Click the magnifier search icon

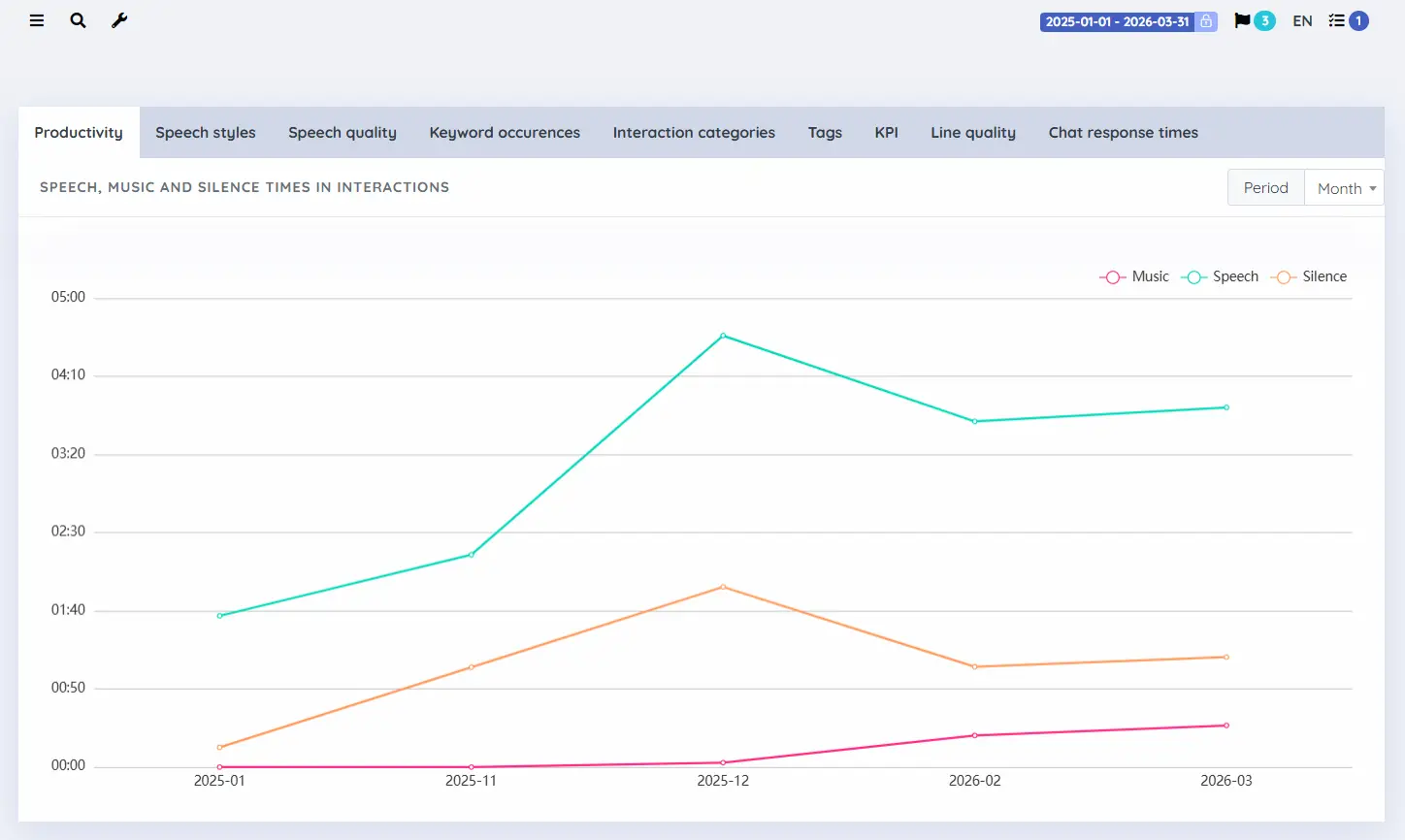[x=78, y=20]
